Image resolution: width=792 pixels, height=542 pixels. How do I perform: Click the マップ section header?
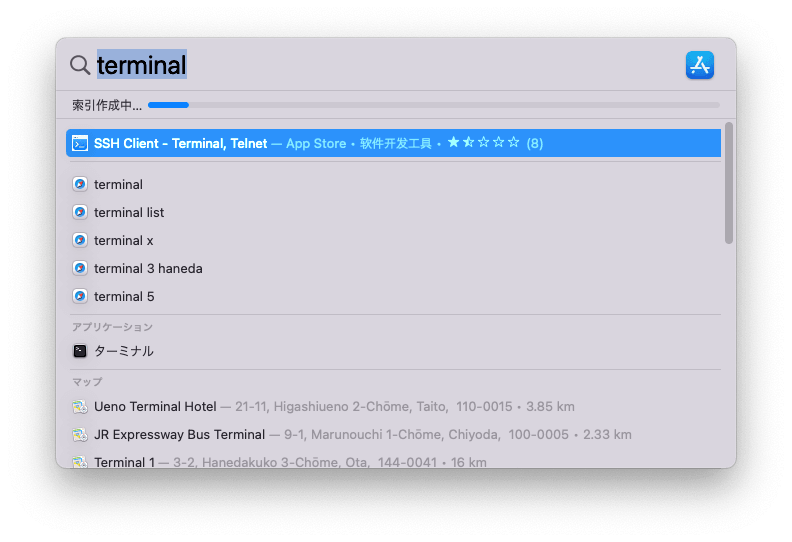[x=87, y=382]
